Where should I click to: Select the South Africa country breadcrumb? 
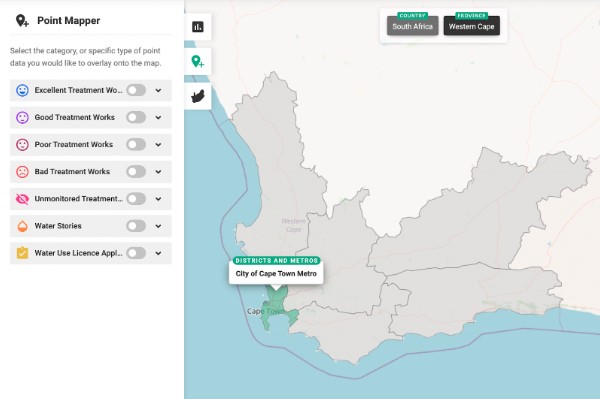coord(412,26)
